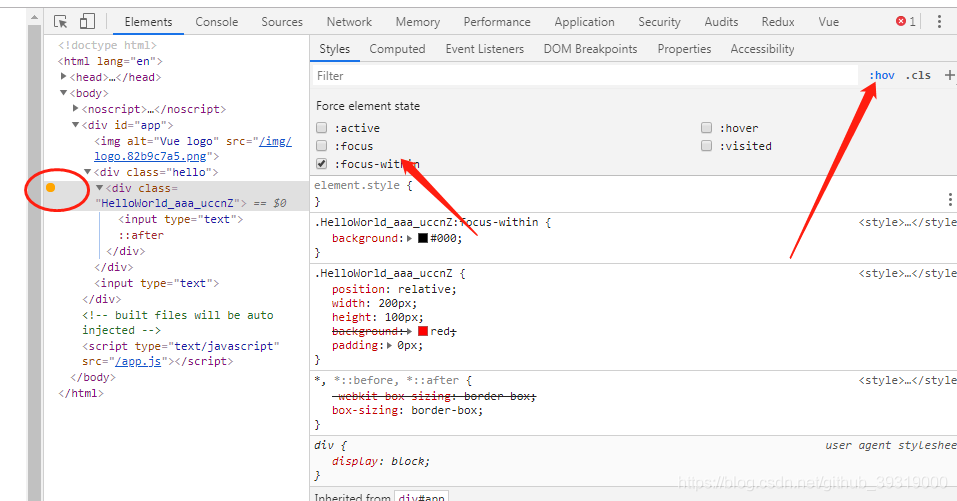Click the red background color swatch
Viewport: 957px width, 501px height.
coord(423,331)
